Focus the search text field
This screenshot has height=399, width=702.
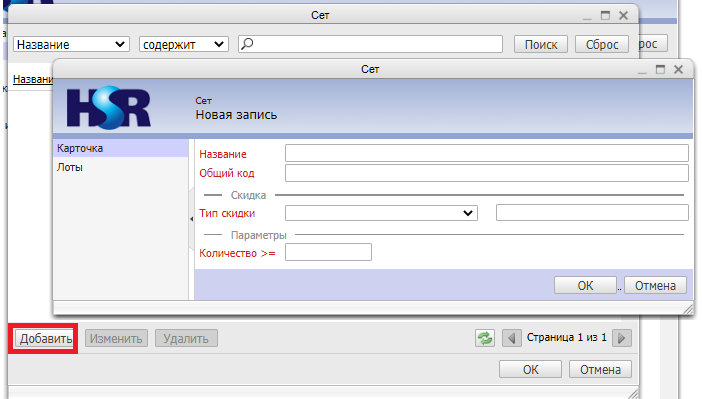(371, 44)
